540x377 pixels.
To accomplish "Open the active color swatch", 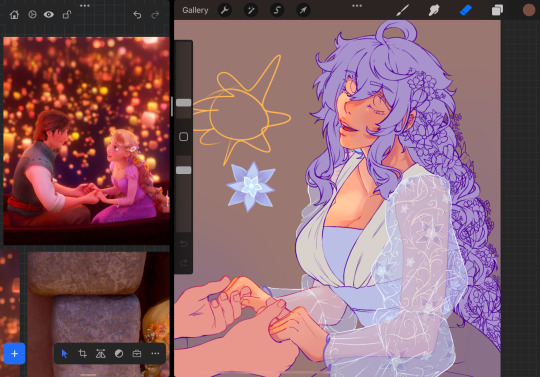I will [x=529, y=10].
